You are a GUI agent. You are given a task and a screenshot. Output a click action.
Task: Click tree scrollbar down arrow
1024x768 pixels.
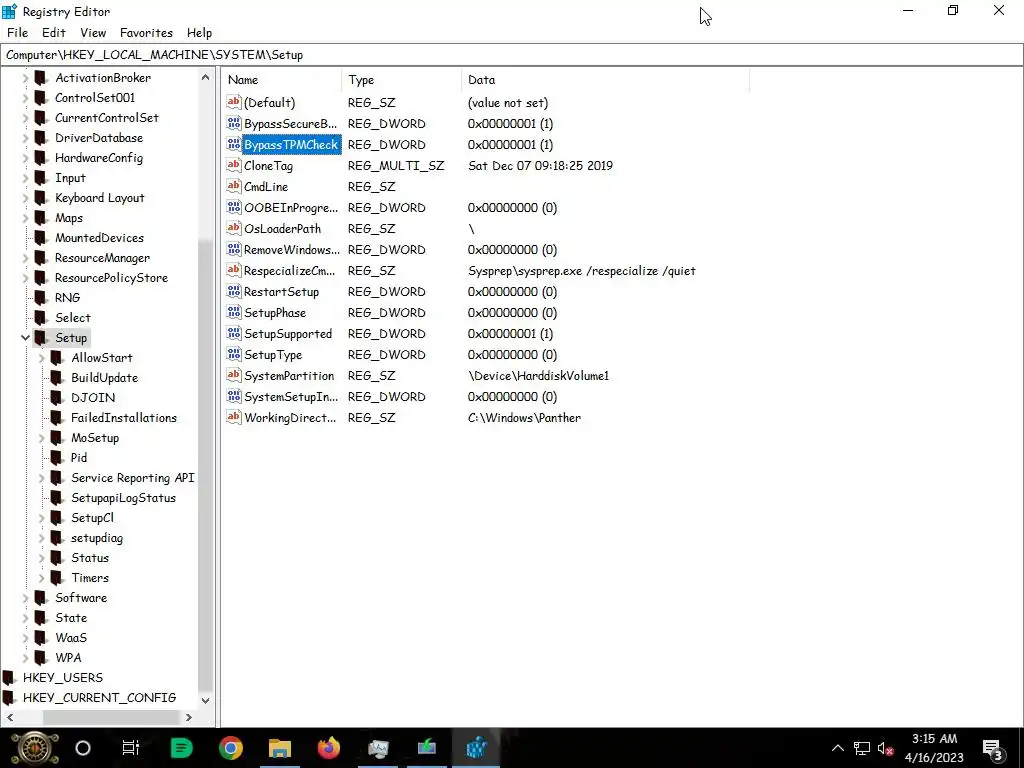click(205, 700)
